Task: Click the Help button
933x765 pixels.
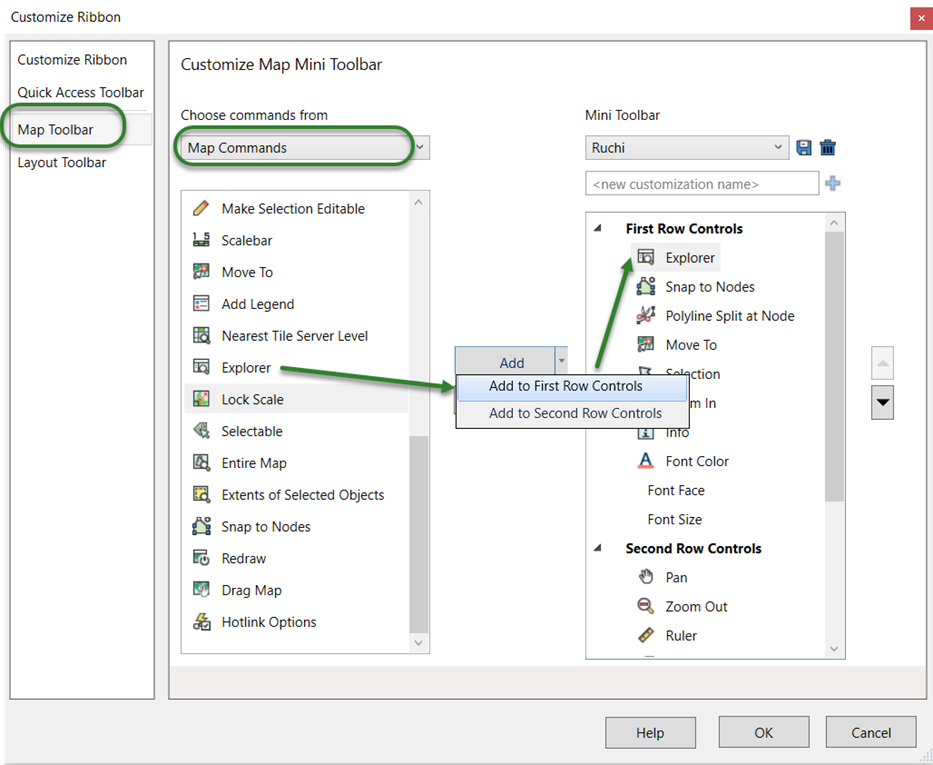Action: 650,732
